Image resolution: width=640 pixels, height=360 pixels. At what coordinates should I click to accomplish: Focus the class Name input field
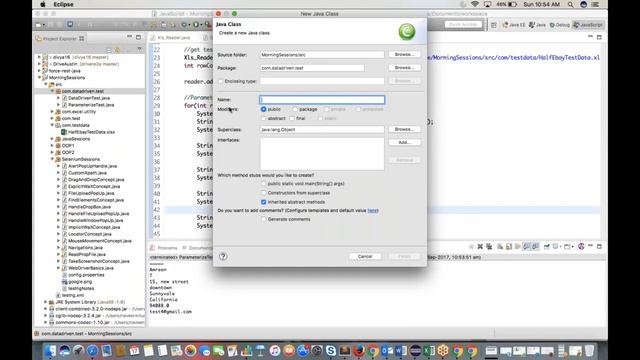322,100
